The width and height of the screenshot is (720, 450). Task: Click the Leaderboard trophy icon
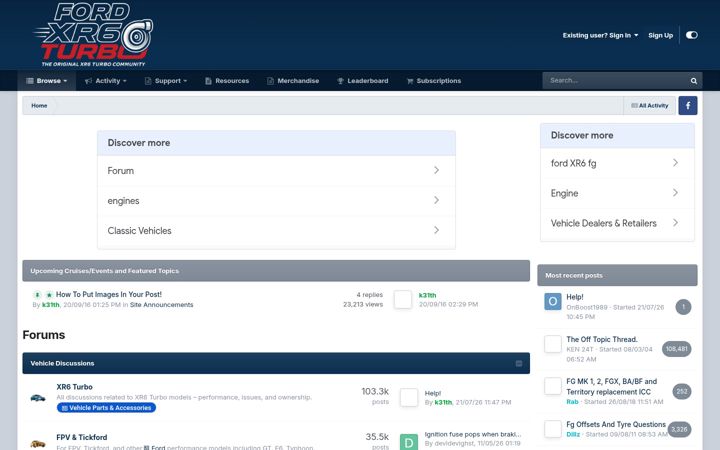pos(340,81)
